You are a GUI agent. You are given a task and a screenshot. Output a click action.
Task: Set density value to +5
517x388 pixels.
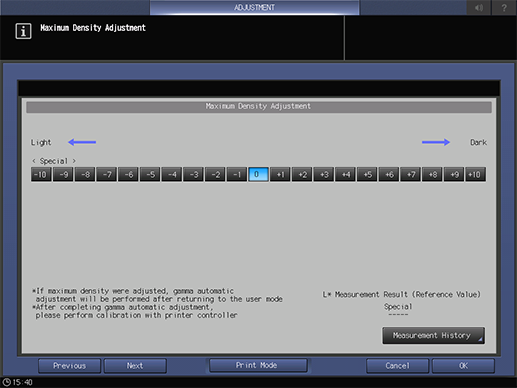(x=367, y=174)
